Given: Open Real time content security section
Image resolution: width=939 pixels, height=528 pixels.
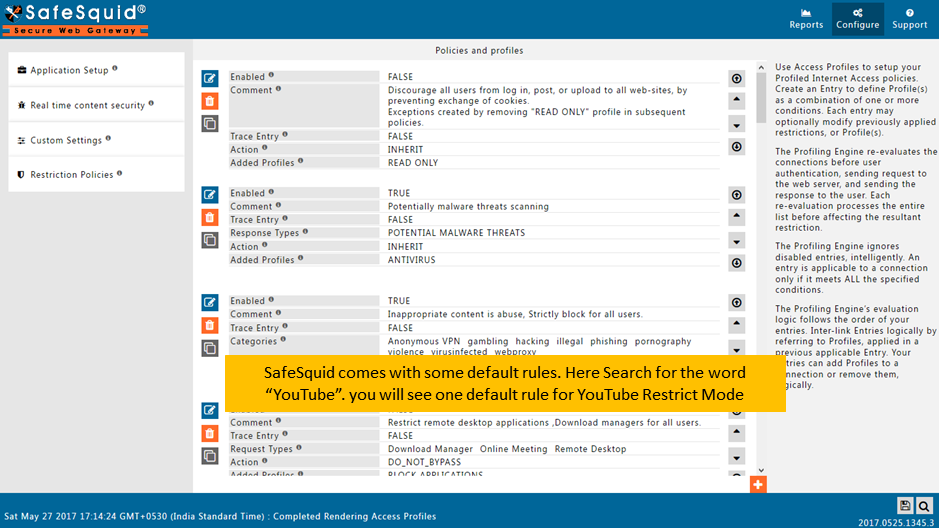Looking at the screenshot, I should [96, 105].
